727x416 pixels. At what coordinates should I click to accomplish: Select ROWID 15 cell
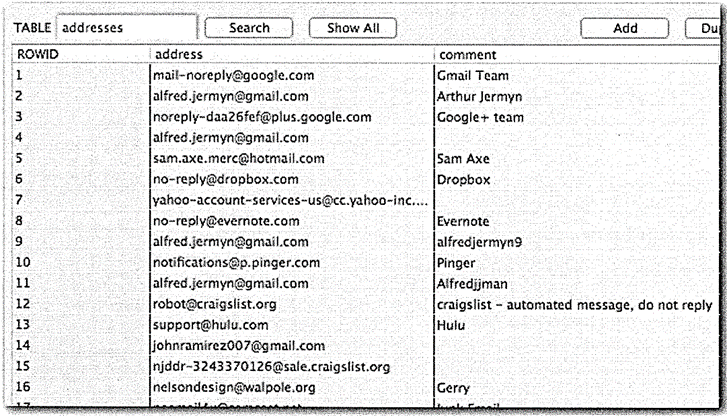click(81, 366)
